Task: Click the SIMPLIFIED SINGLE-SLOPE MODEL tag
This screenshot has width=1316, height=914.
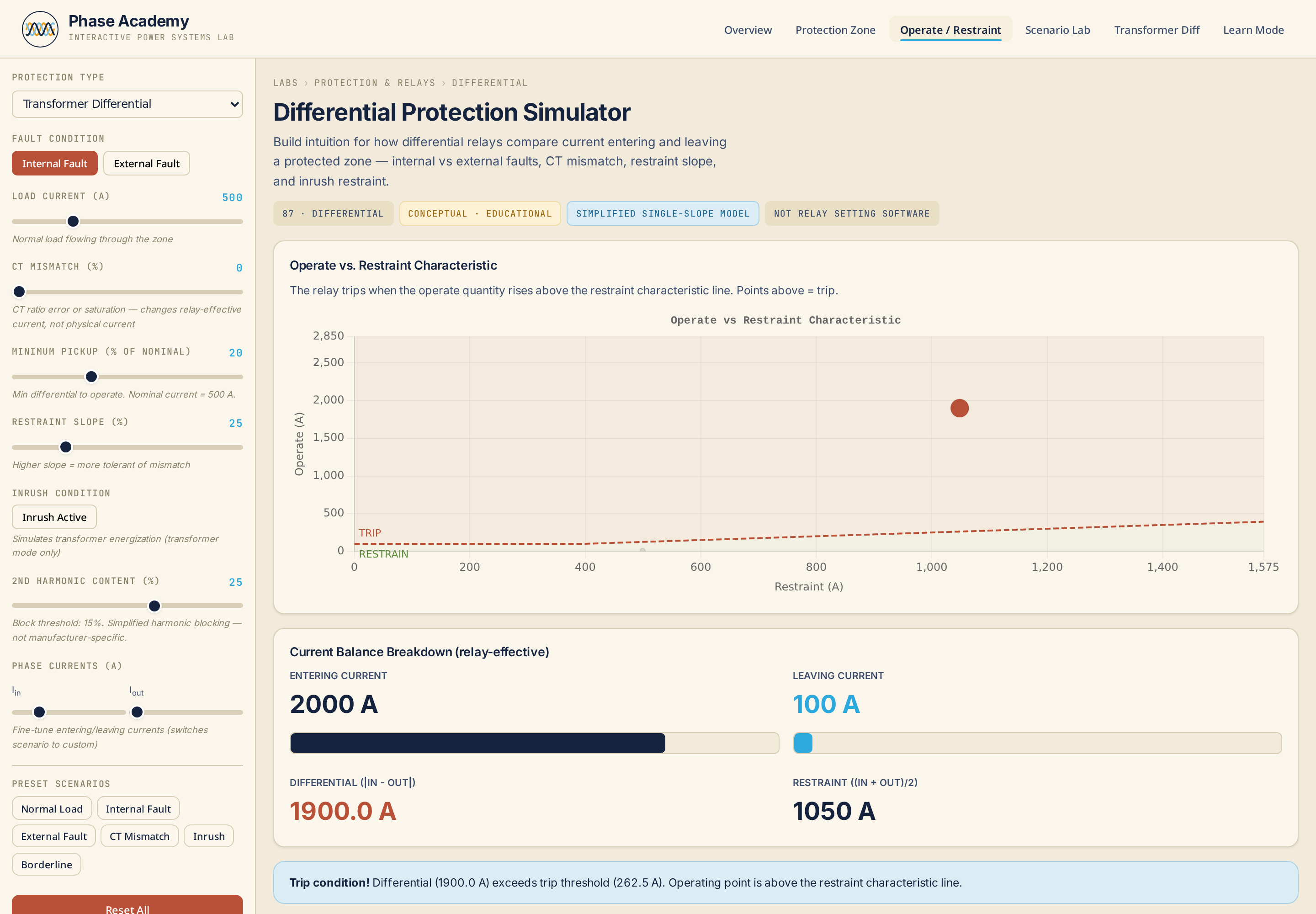Action: pyautogui.click(x=663, y=213)
